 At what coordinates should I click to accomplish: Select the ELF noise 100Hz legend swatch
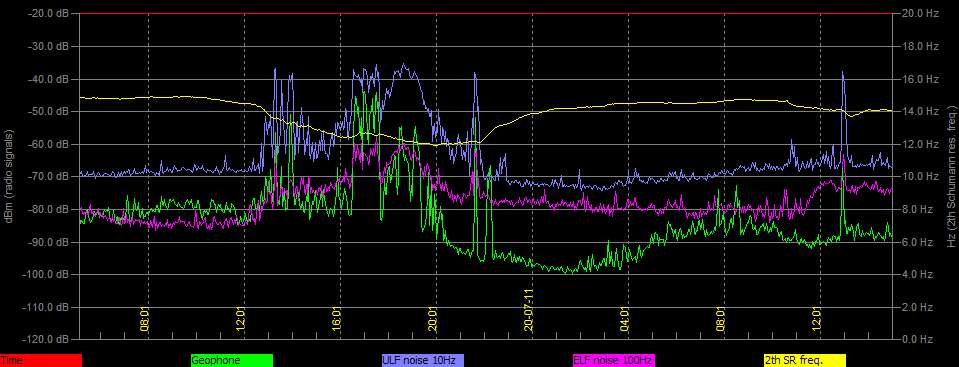[x=613, y=360]
